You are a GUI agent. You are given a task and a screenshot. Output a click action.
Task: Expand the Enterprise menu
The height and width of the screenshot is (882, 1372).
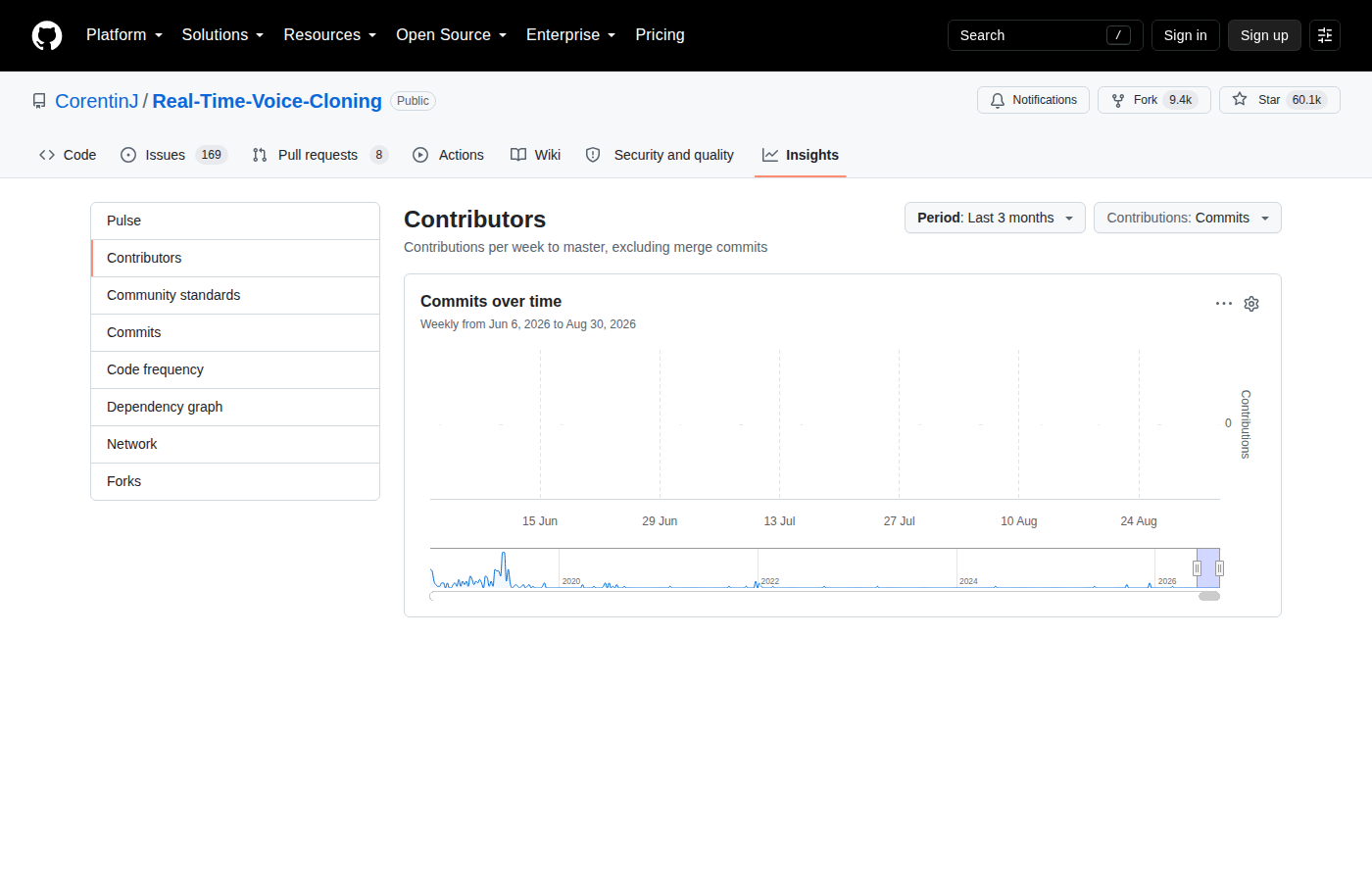point(571,35)
